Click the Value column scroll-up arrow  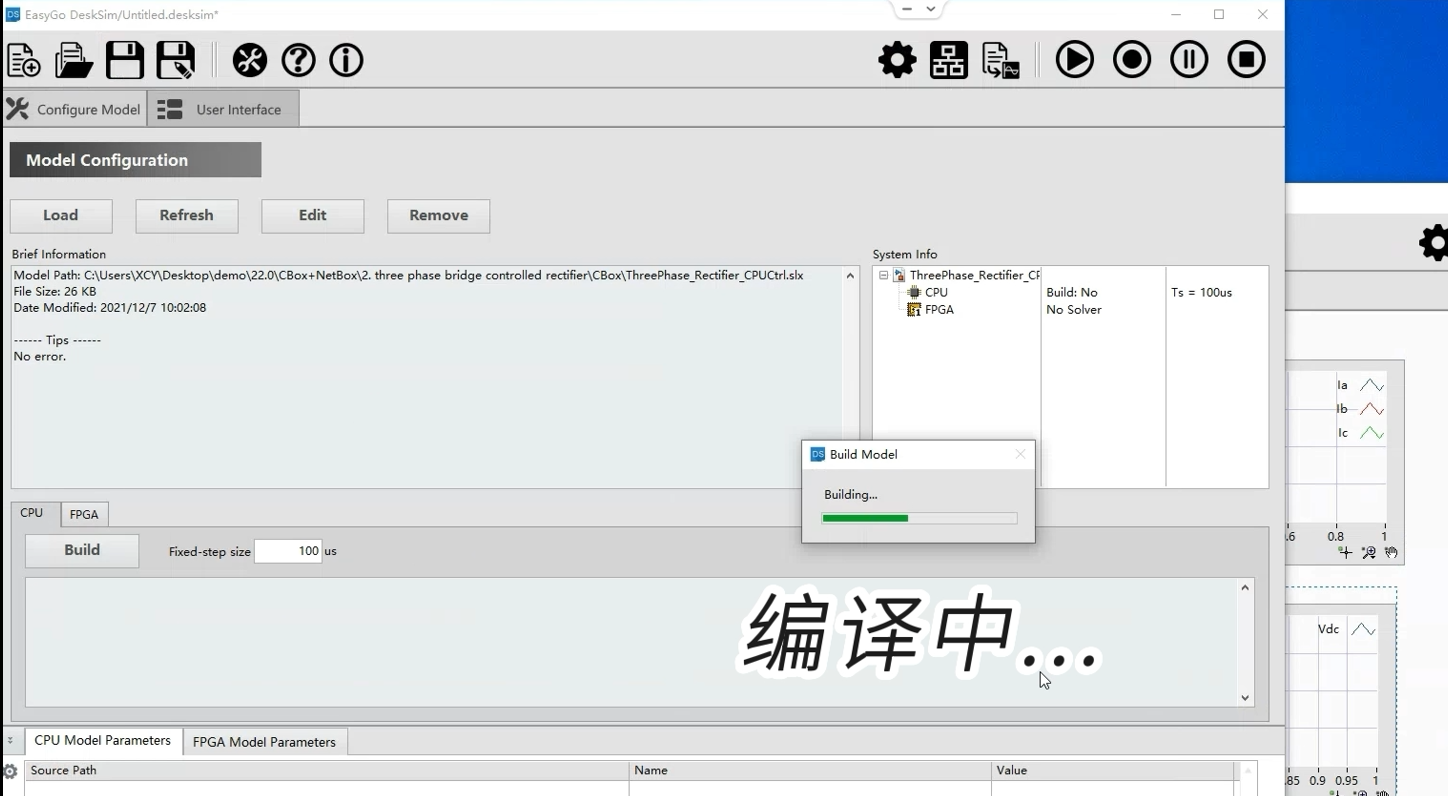pyautogui.click(x=1247, y=771)
